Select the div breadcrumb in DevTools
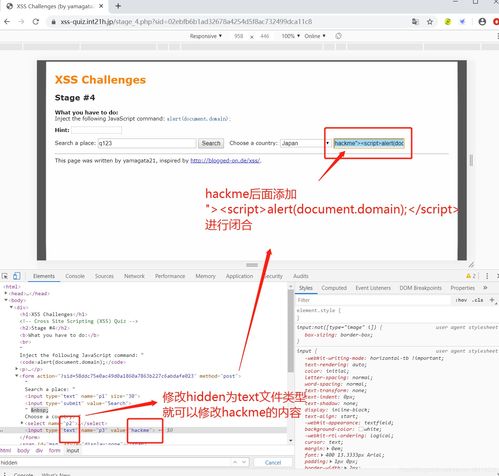The height and width of the screenshot is (476, 499). click(39, 450)
